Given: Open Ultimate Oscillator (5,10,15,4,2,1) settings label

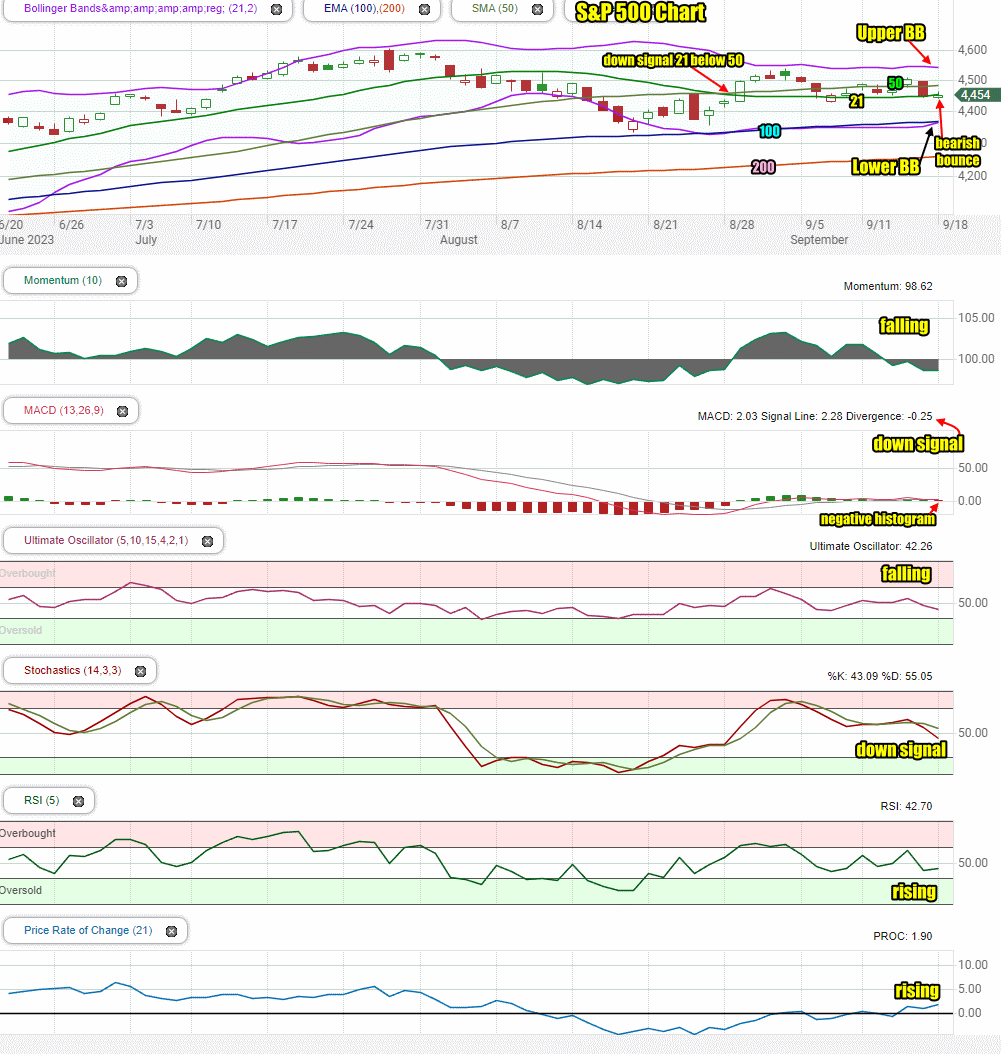Looking at the screenshot, I should pos(106,540).
